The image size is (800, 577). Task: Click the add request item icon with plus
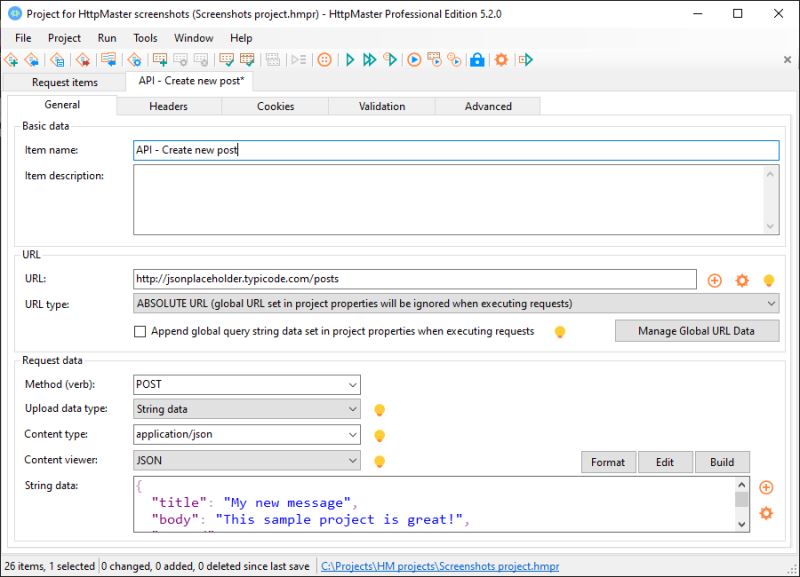(x=160, y=60)
